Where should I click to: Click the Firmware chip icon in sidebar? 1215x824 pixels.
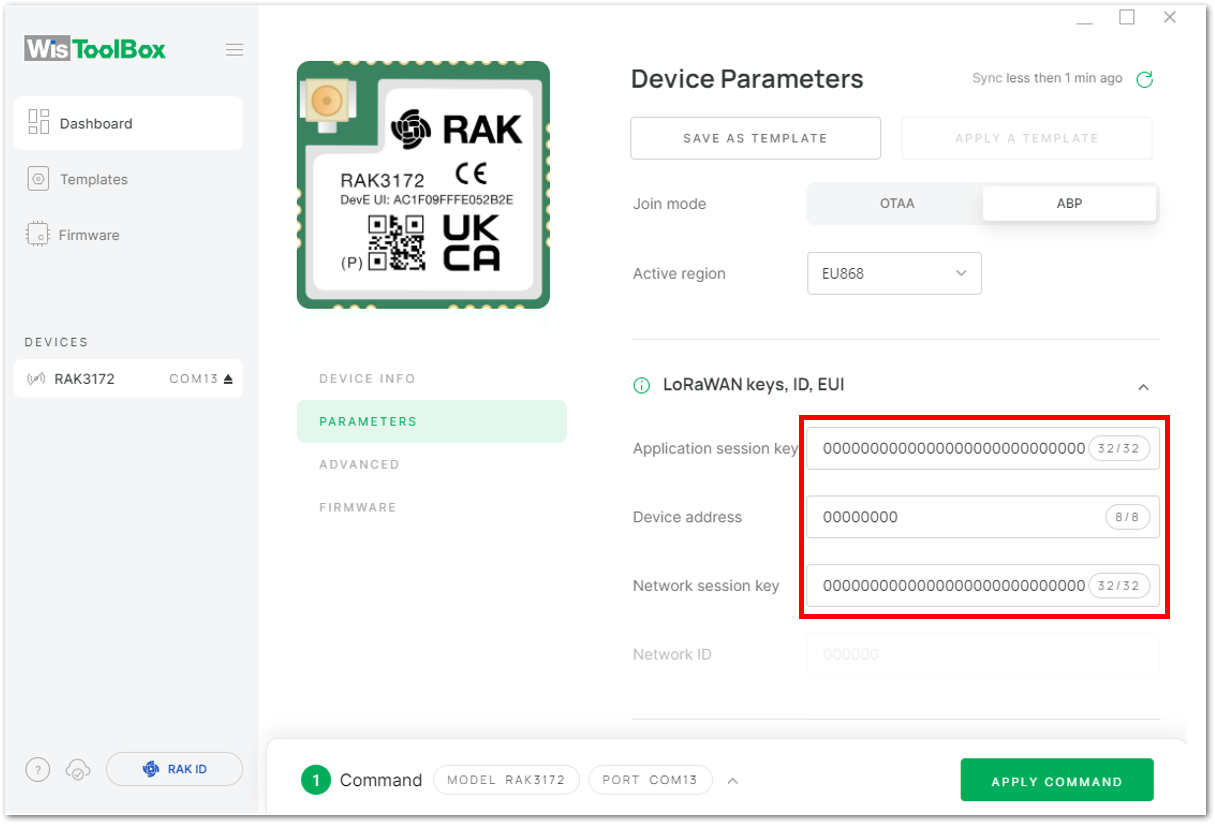(38, 235)
